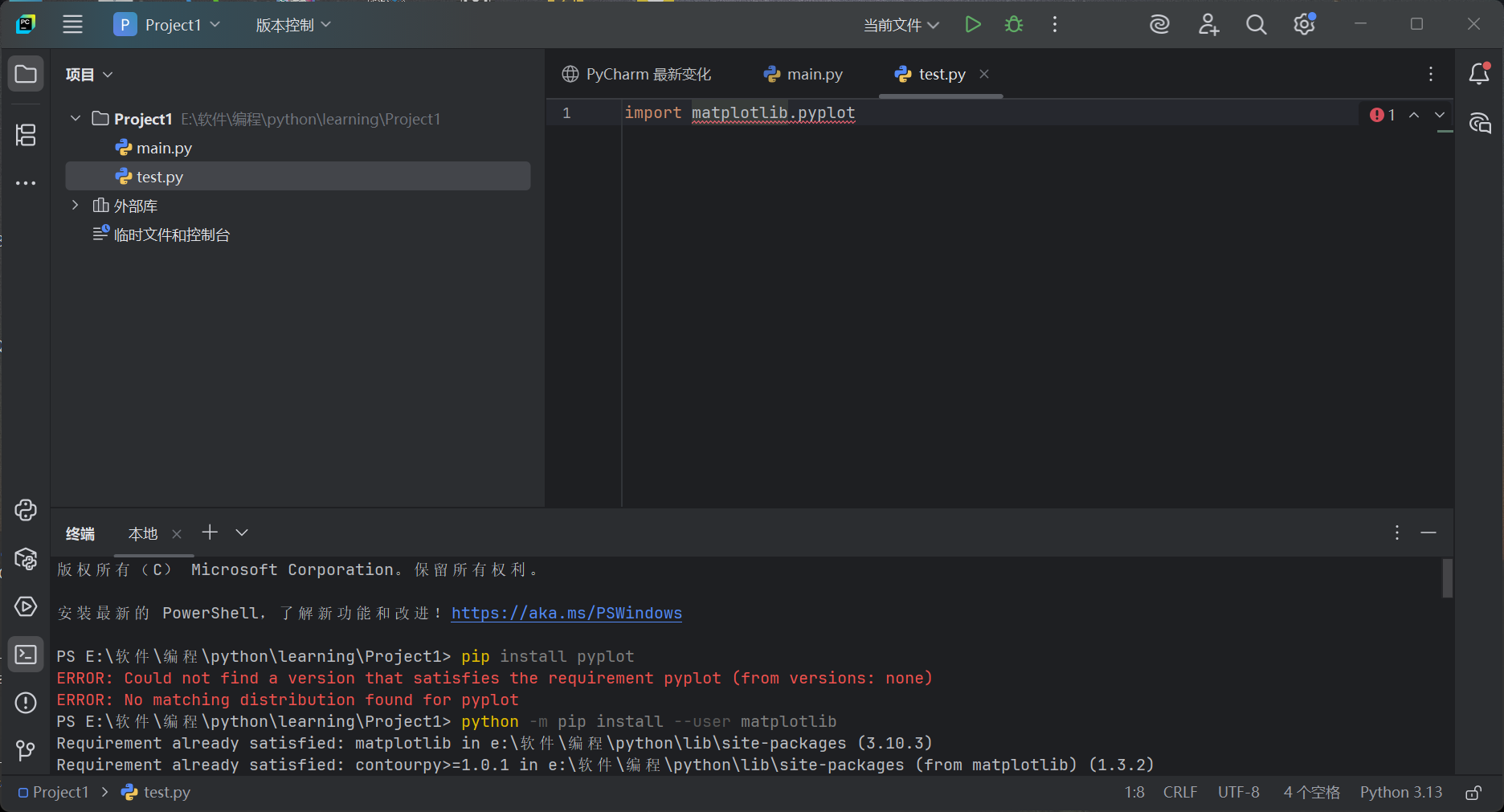Open the Structure tool window icon
Screen dimensions: 1504x812
tap(26, 135)
